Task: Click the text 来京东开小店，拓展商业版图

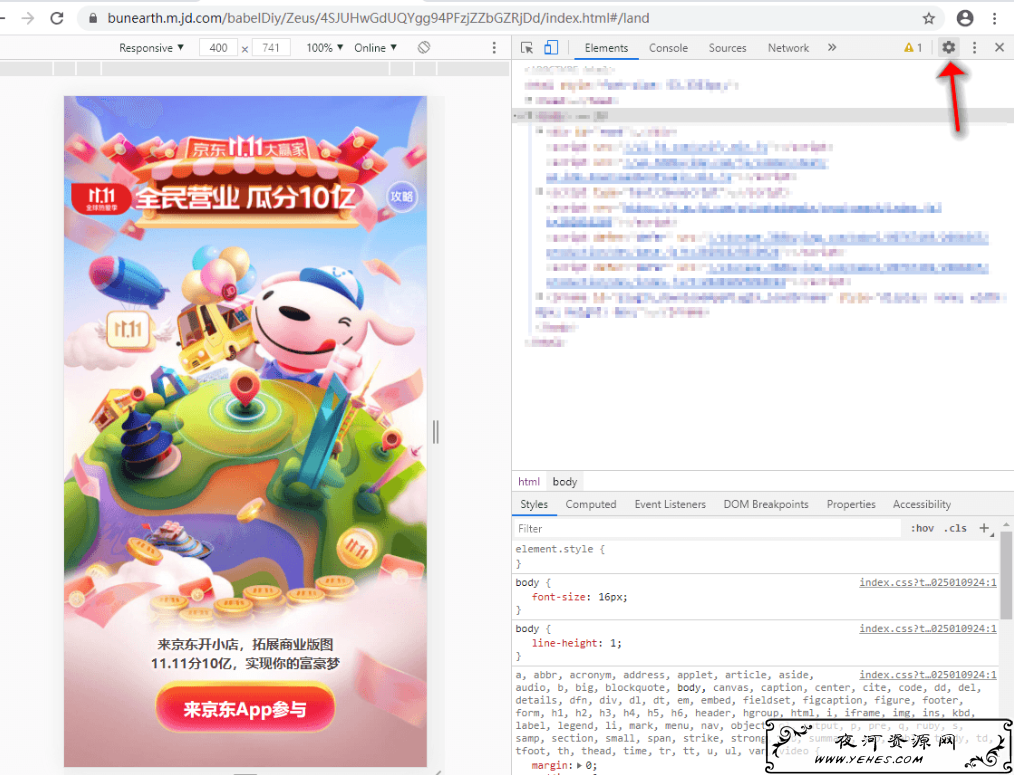Action: pos(245,644)
